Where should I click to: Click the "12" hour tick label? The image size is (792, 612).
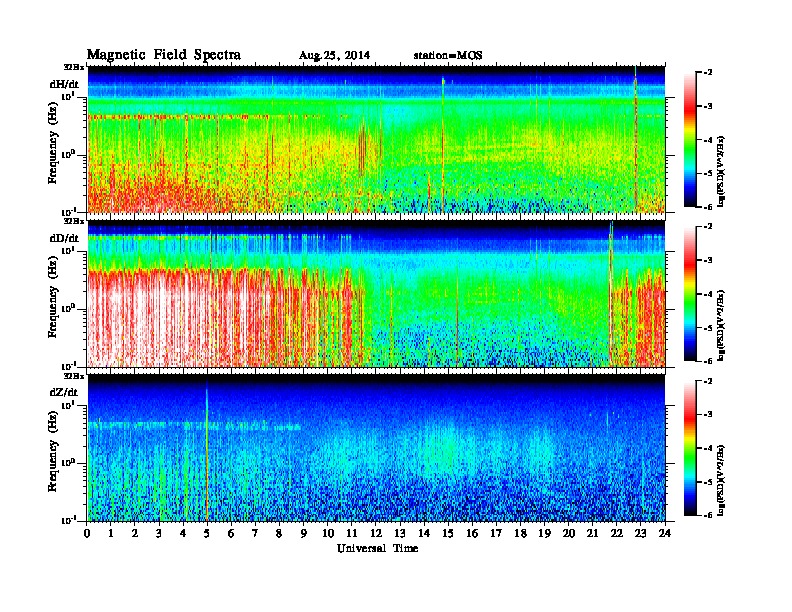click(x=376, y=534)
